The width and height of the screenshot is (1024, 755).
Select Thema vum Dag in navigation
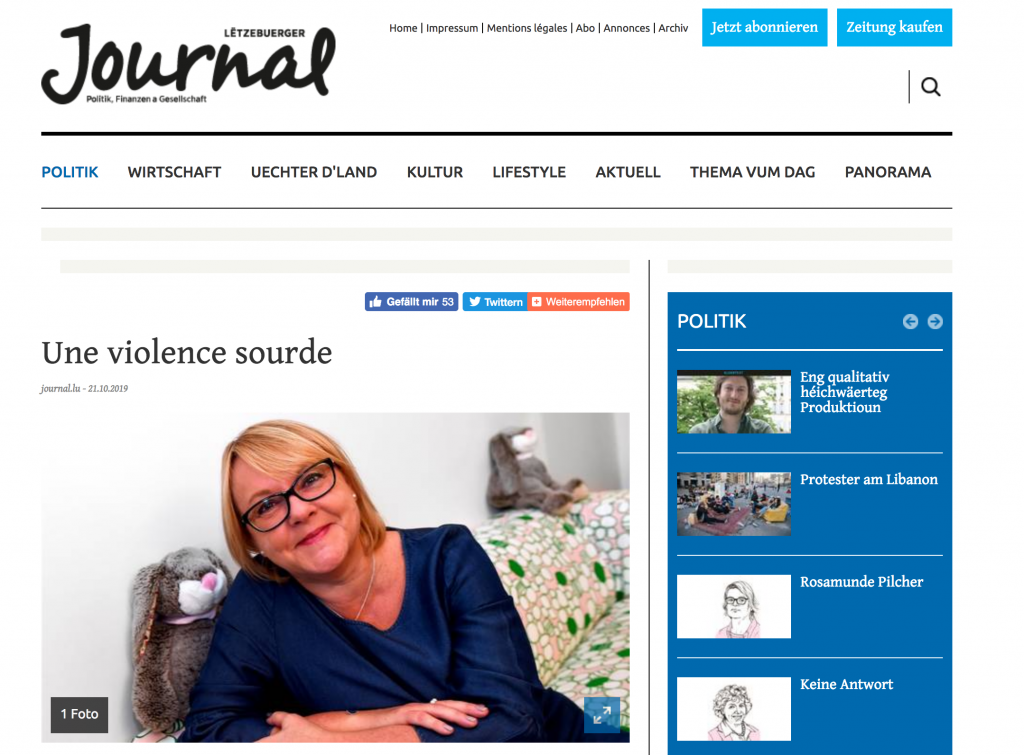(752, 172)
